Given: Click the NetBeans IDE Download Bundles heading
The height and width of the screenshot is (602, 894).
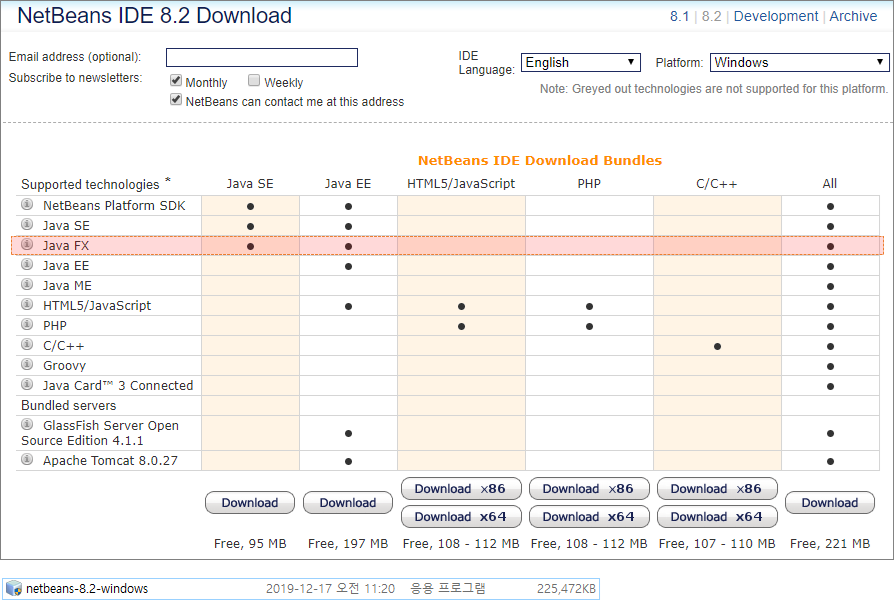Looking at the screenshot, I should coord(540,160).
